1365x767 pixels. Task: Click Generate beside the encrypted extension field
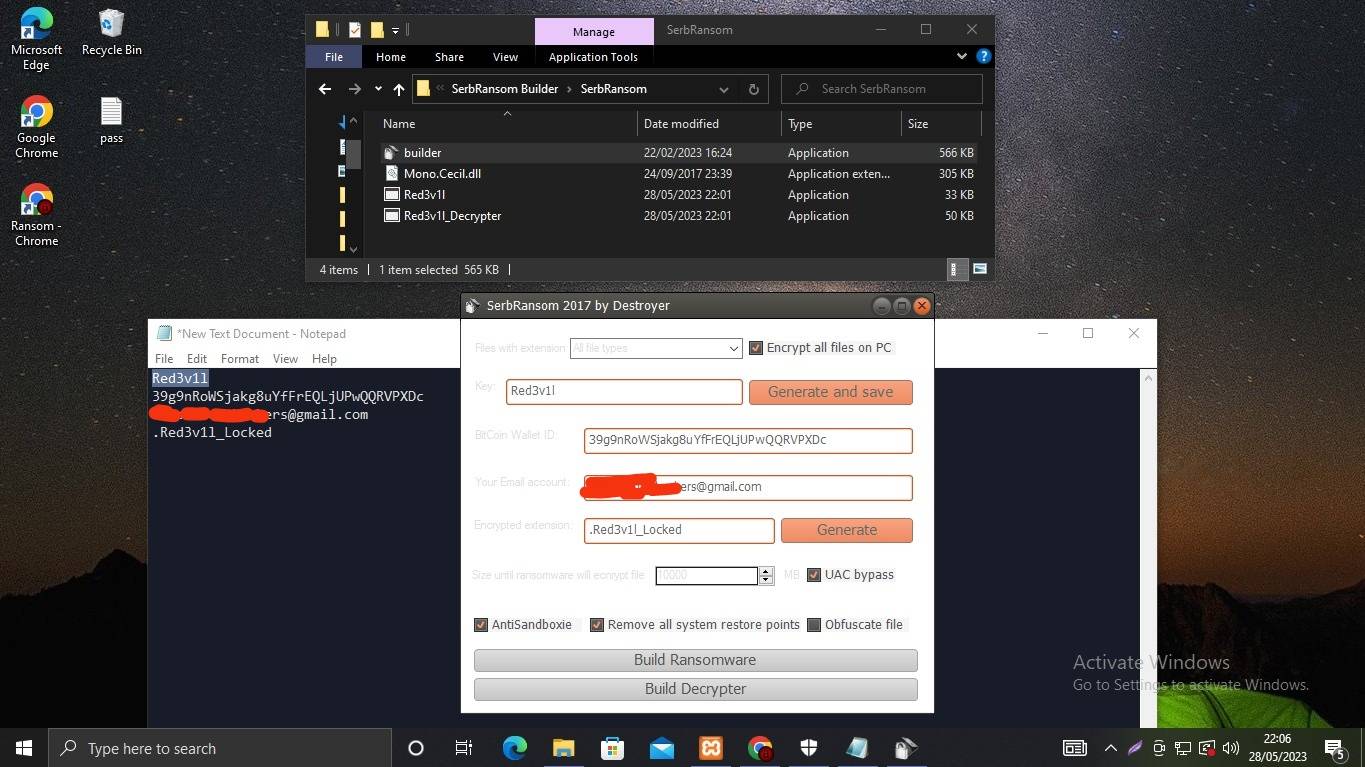click(x=847, y=530)
